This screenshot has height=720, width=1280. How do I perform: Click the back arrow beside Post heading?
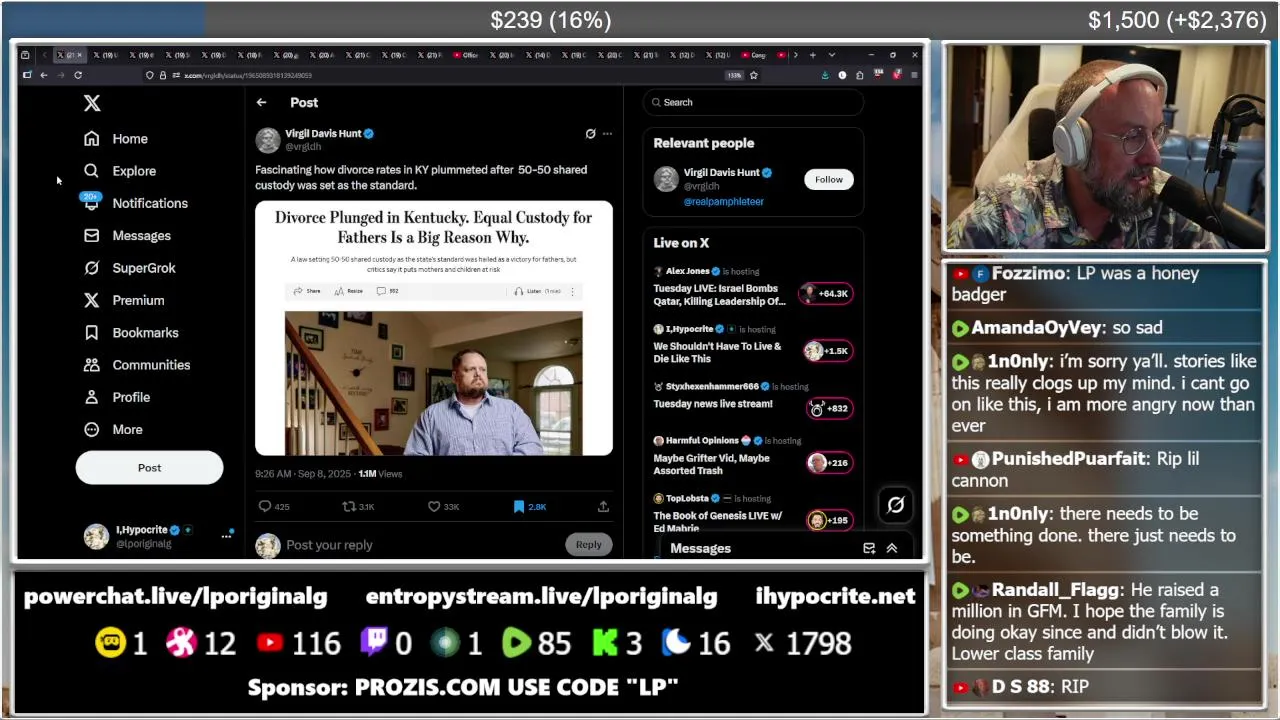point(261,102)
